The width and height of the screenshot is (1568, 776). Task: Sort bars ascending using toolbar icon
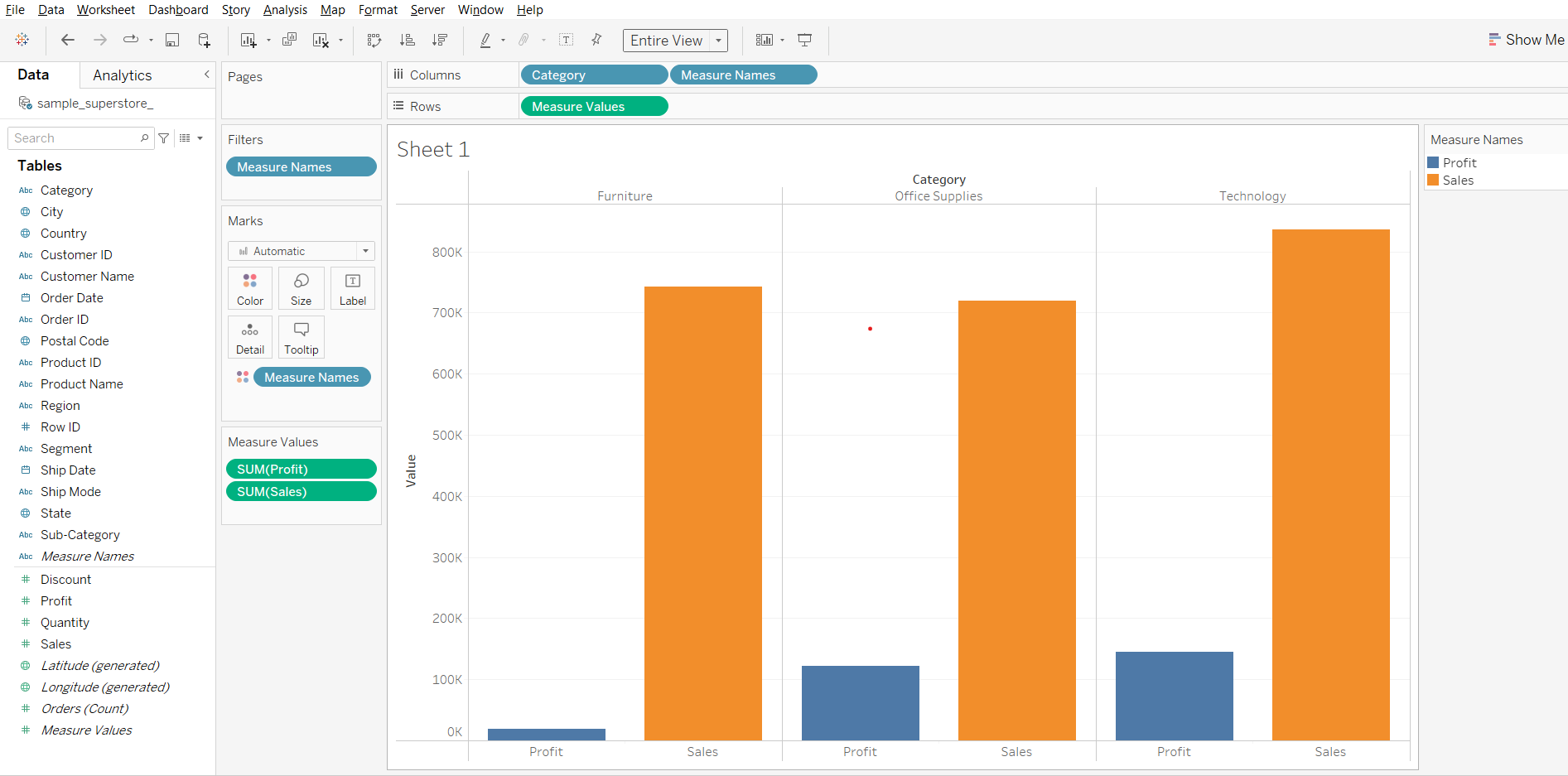(x=407, y=41)
